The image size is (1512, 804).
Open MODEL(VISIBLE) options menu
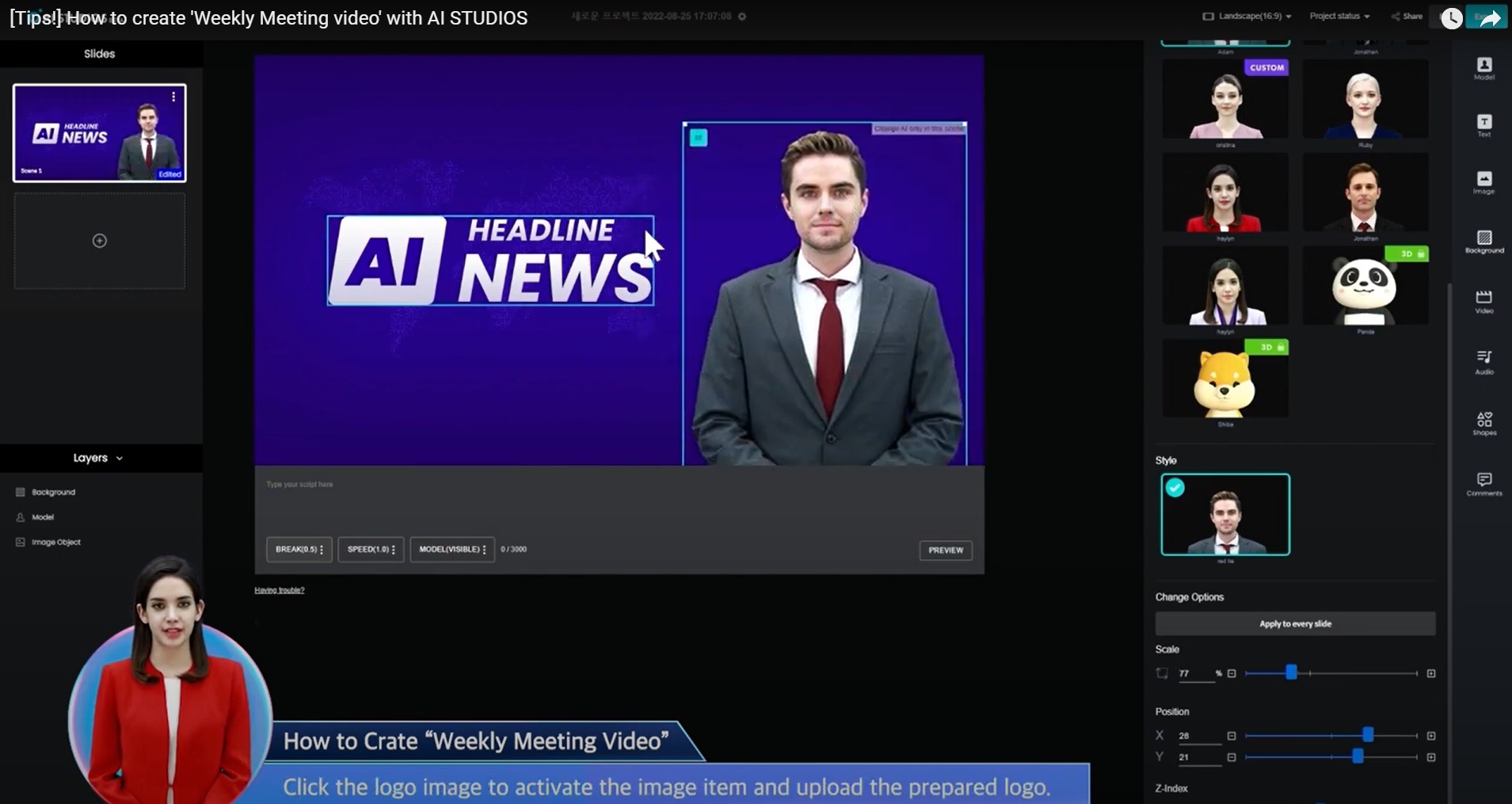452,550
